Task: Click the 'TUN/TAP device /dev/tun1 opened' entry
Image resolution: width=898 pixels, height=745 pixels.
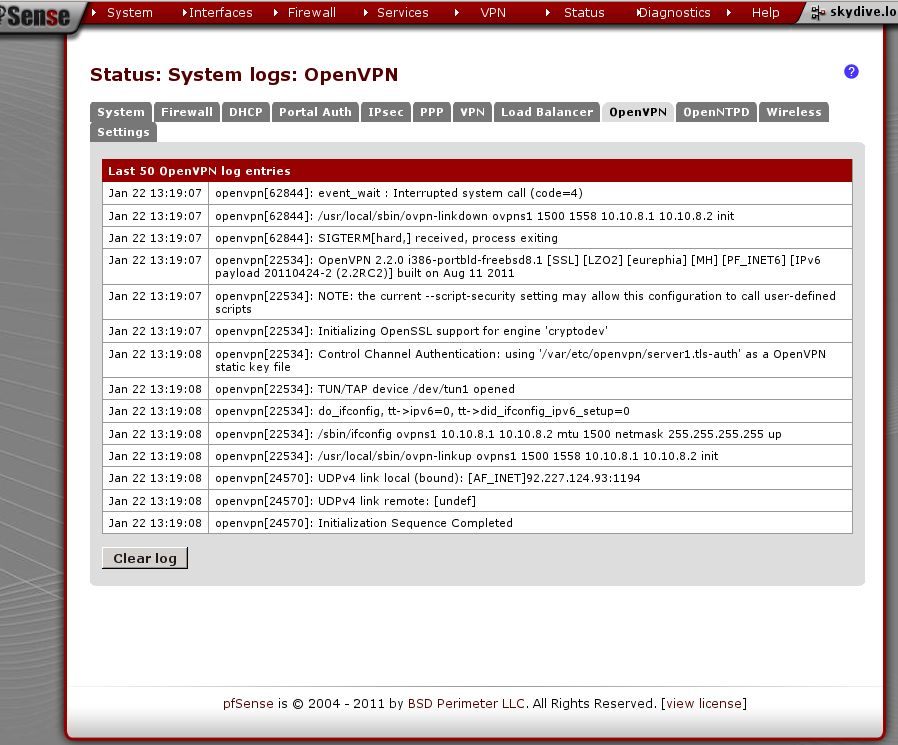Action: click(x=477, y=389)
